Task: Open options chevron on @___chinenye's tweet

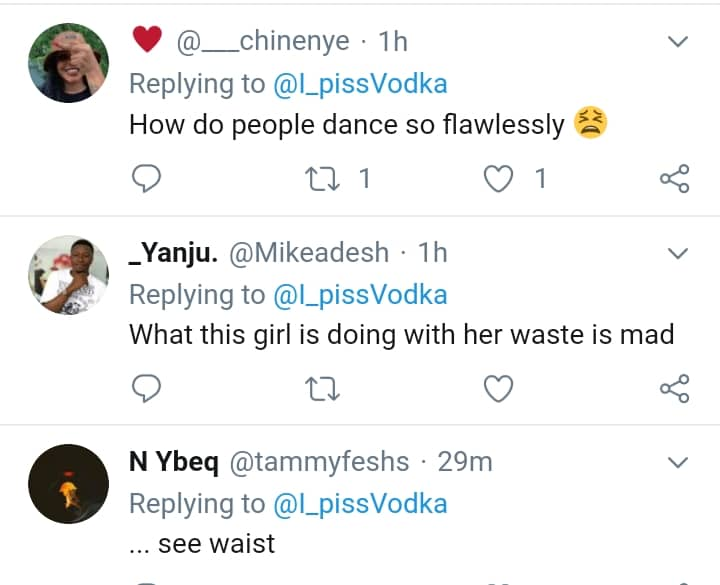Action: tap(678, 42)
